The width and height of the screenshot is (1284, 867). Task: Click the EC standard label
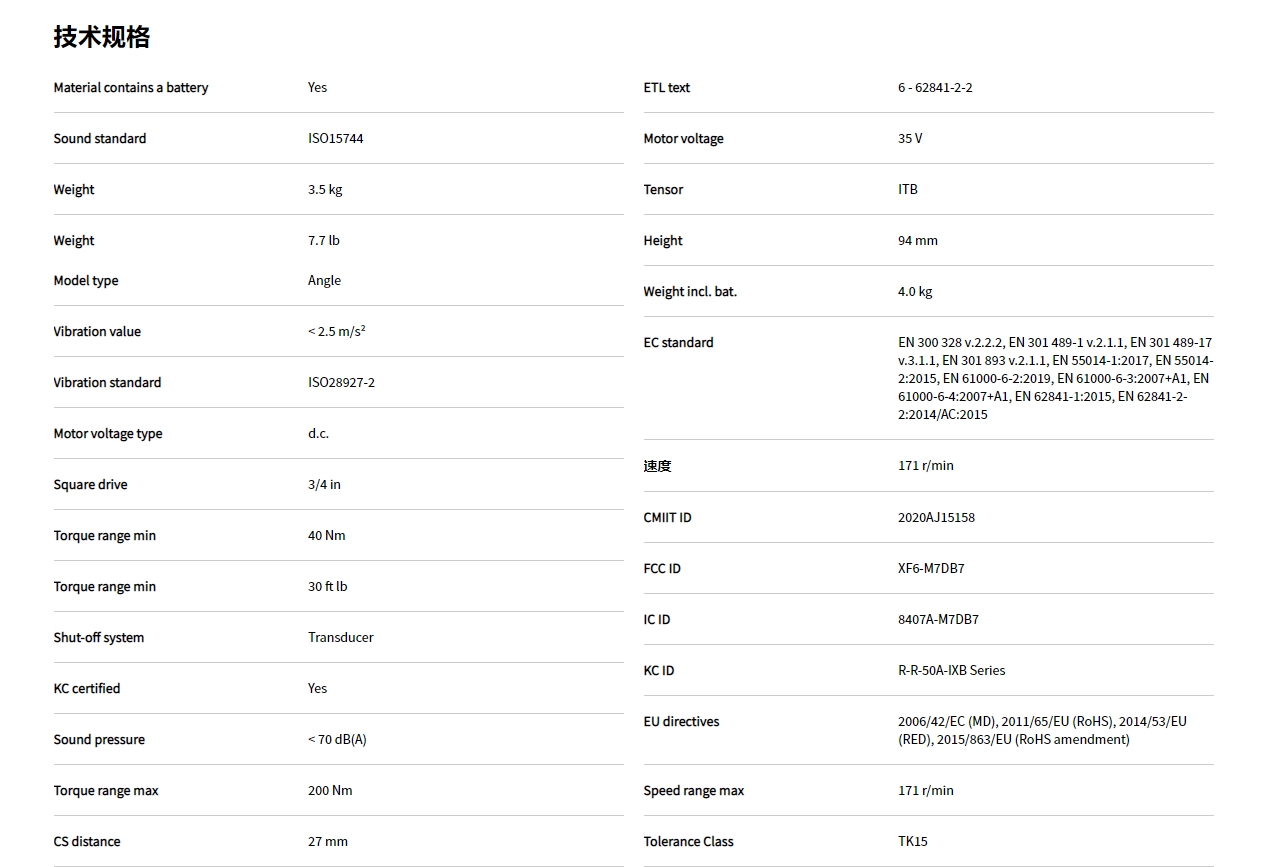tap(678, 343)
